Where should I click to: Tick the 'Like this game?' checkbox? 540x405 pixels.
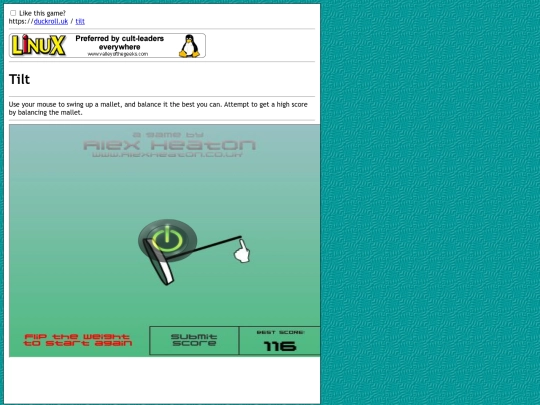(13, 13)
